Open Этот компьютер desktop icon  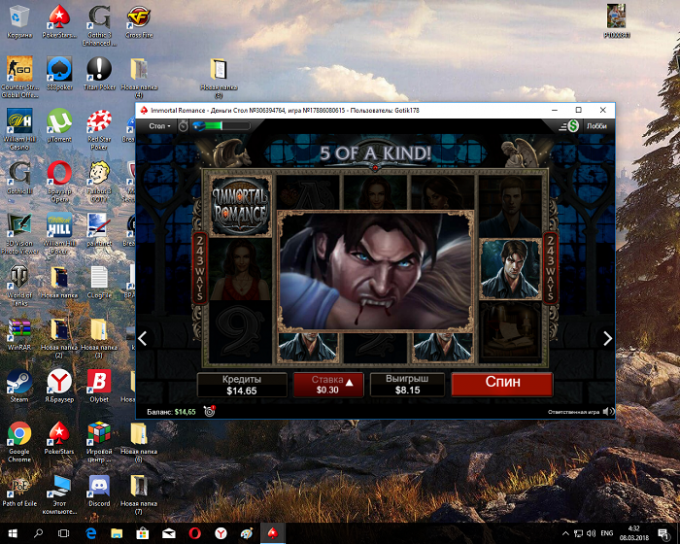click(59, 493)
